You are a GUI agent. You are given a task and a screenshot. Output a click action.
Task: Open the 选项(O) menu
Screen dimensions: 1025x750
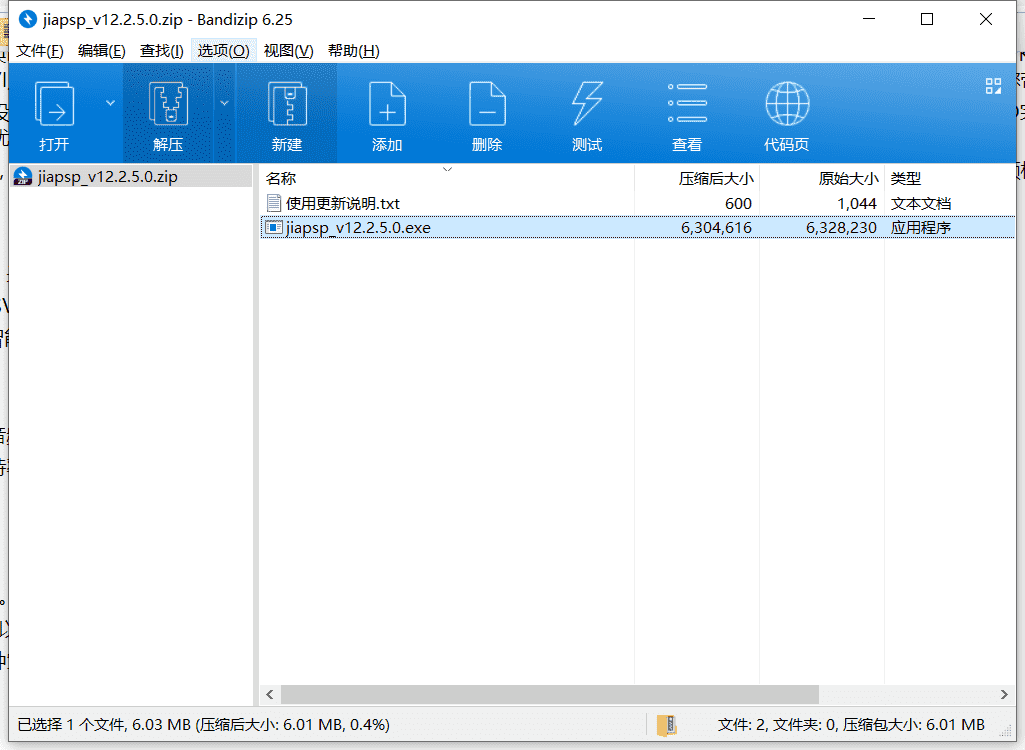point(224,51)
